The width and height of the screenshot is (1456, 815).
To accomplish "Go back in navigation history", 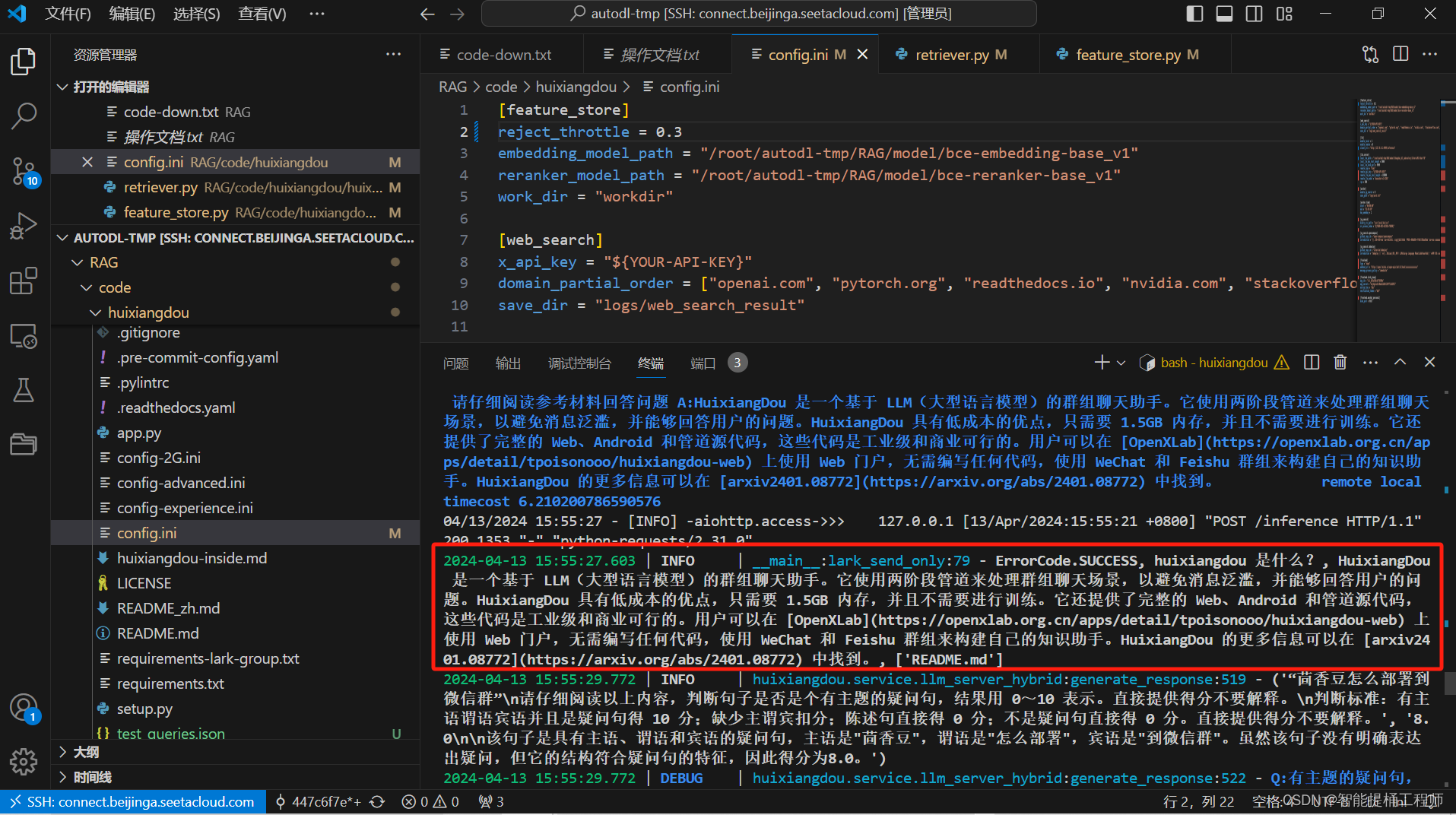I will click(427, 14).
